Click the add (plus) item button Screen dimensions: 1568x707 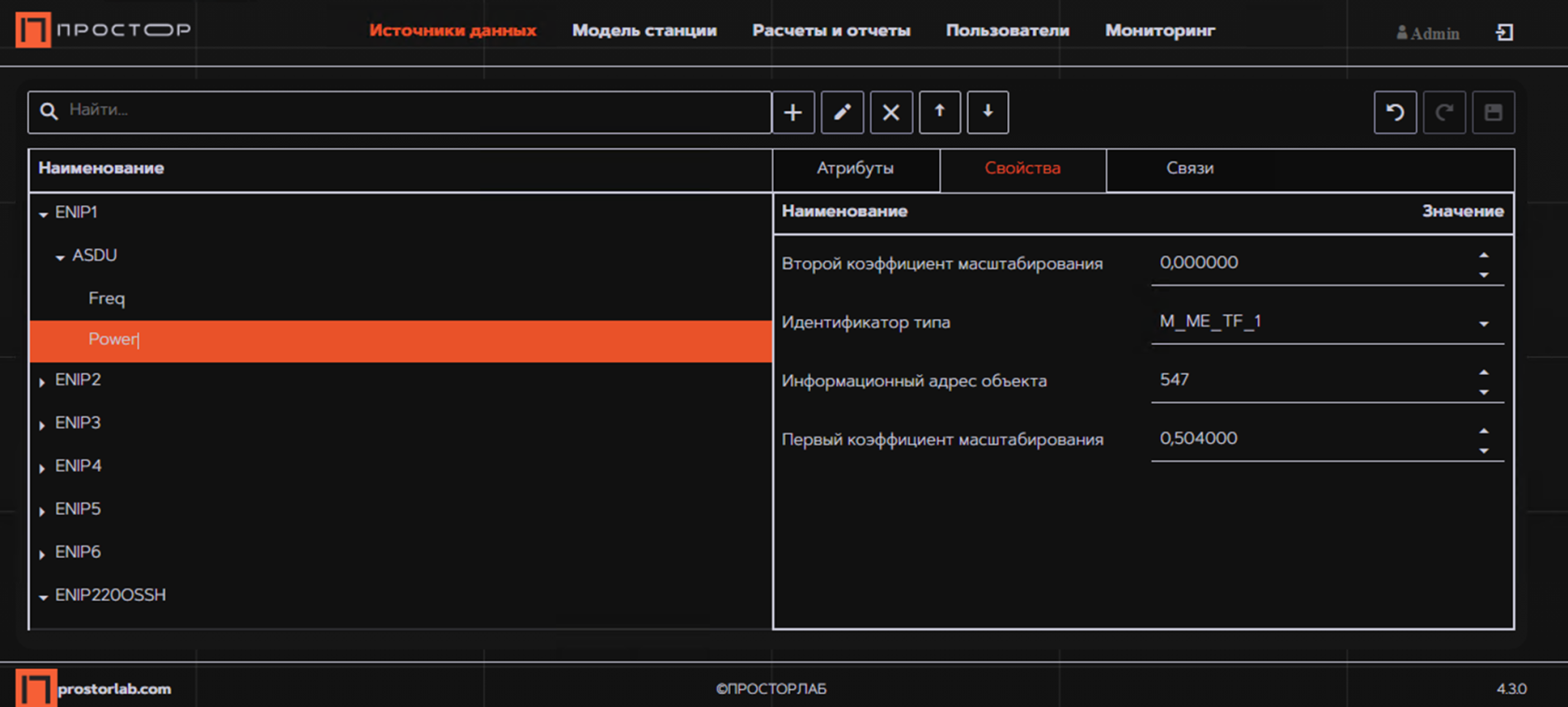tap(792, 113)
